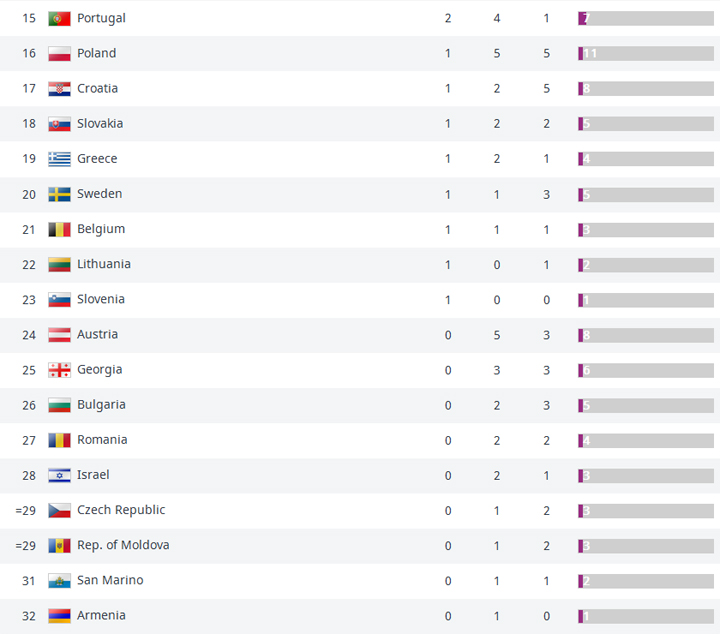This screenshot has width=720, height=634.
Task: Click the Poland flag icon
Action: click(59, 54)
